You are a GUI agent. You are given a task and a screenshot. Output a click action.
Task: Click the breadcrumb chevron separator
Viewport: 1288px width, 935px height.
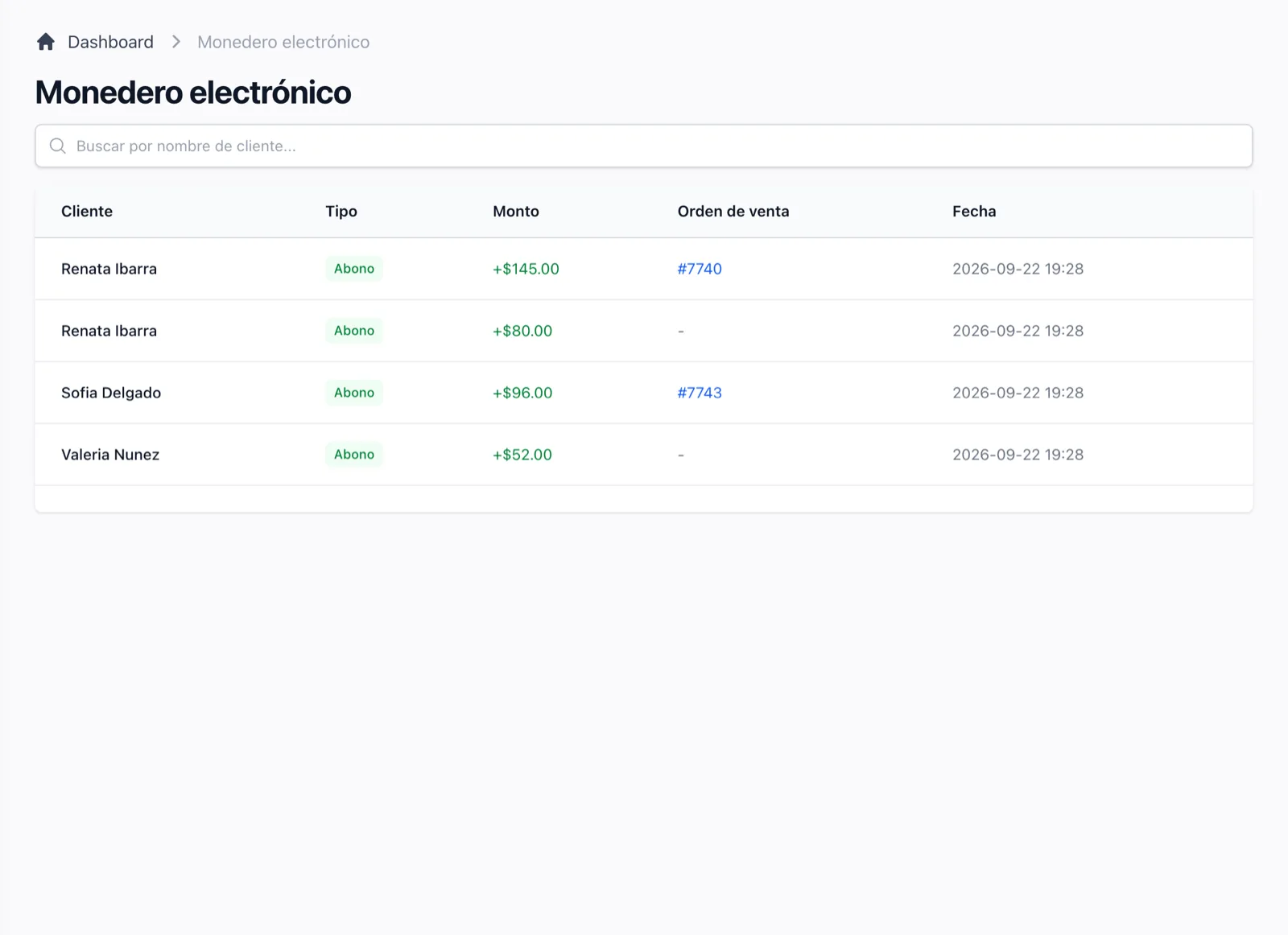[x=176, y=42]
